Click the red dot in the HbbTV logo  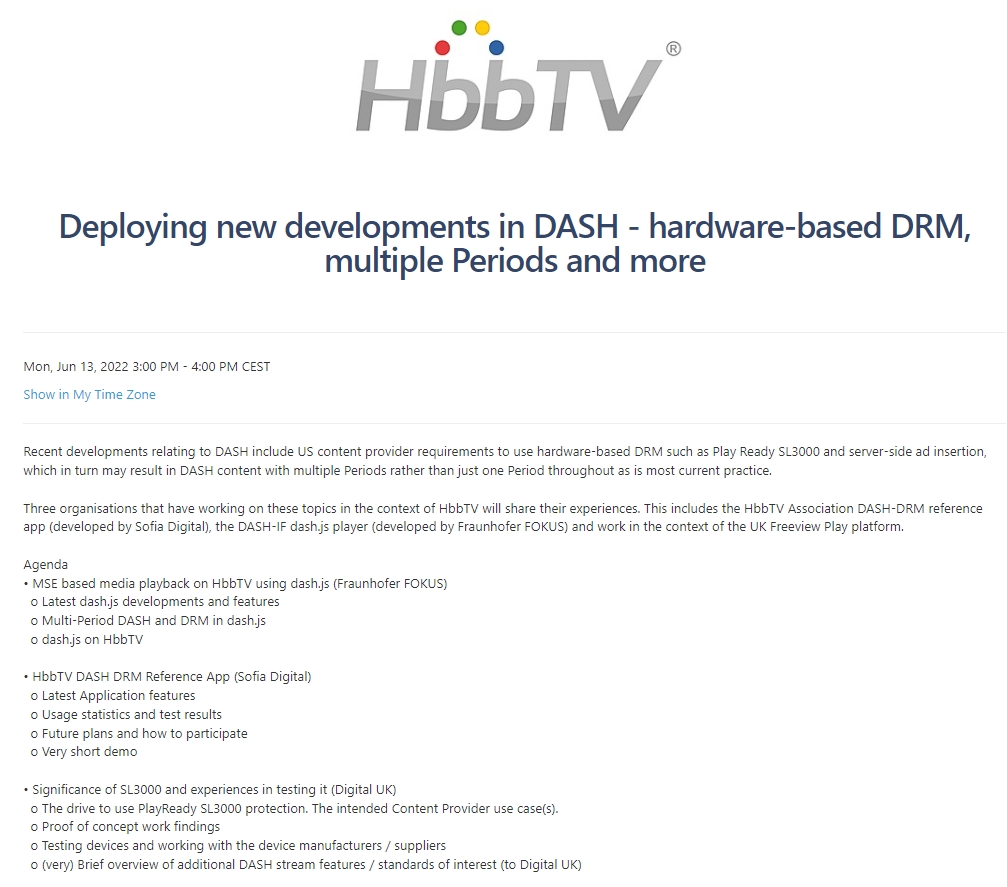pos(441,46)
